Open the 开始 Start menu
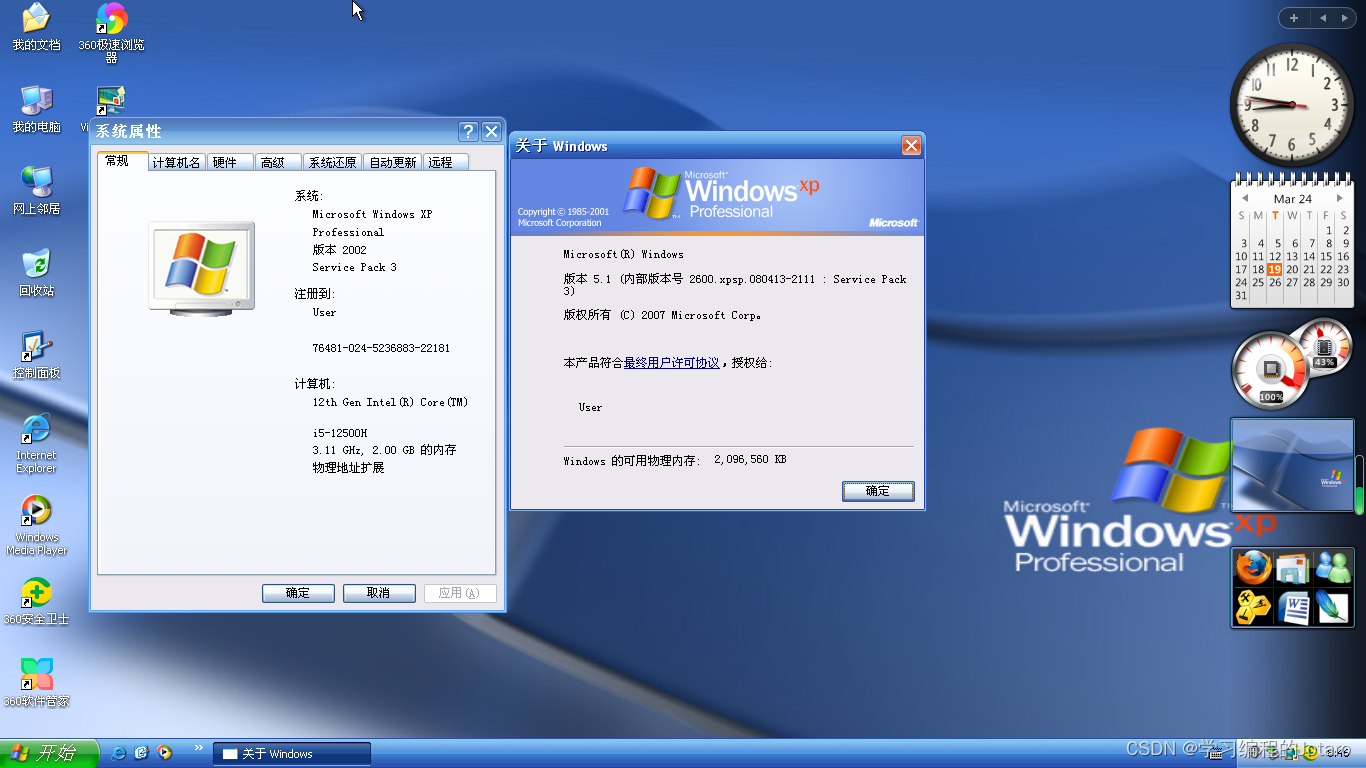Screen dimensions: 1366x768 pos(49,753)
